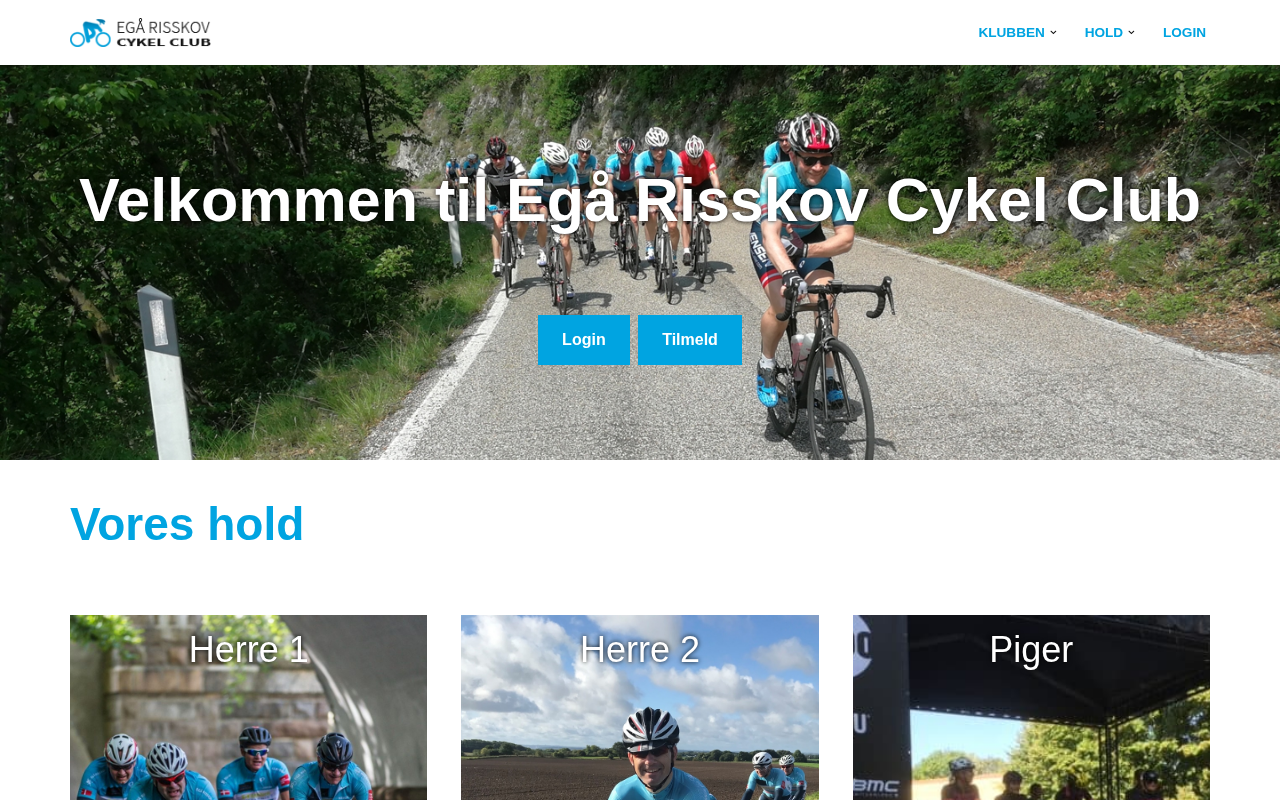The width and height of the screenshot is (1280, 800).
Task: Open the Klubben menu item
Action: (1011, 32)
